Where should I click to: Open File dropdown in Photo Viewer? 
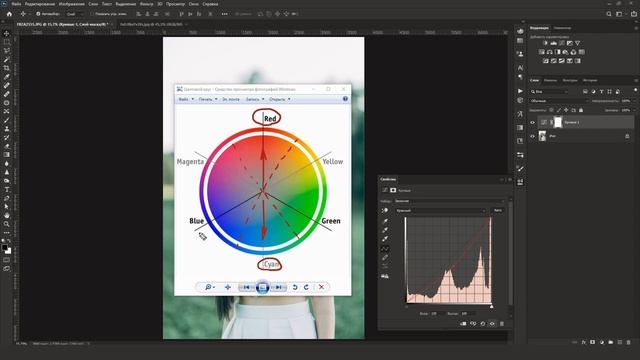pyautogui.click(x=186, y=99)
